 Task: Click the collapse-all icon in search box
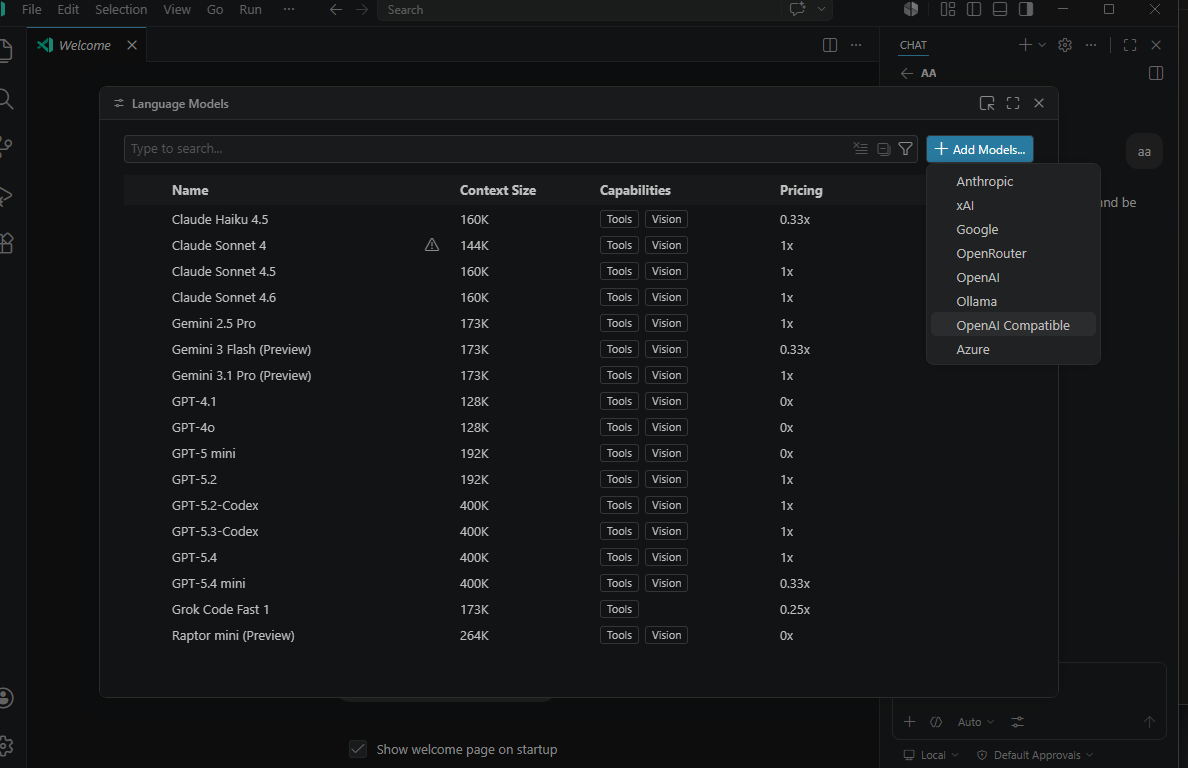[x=860, y=149]
